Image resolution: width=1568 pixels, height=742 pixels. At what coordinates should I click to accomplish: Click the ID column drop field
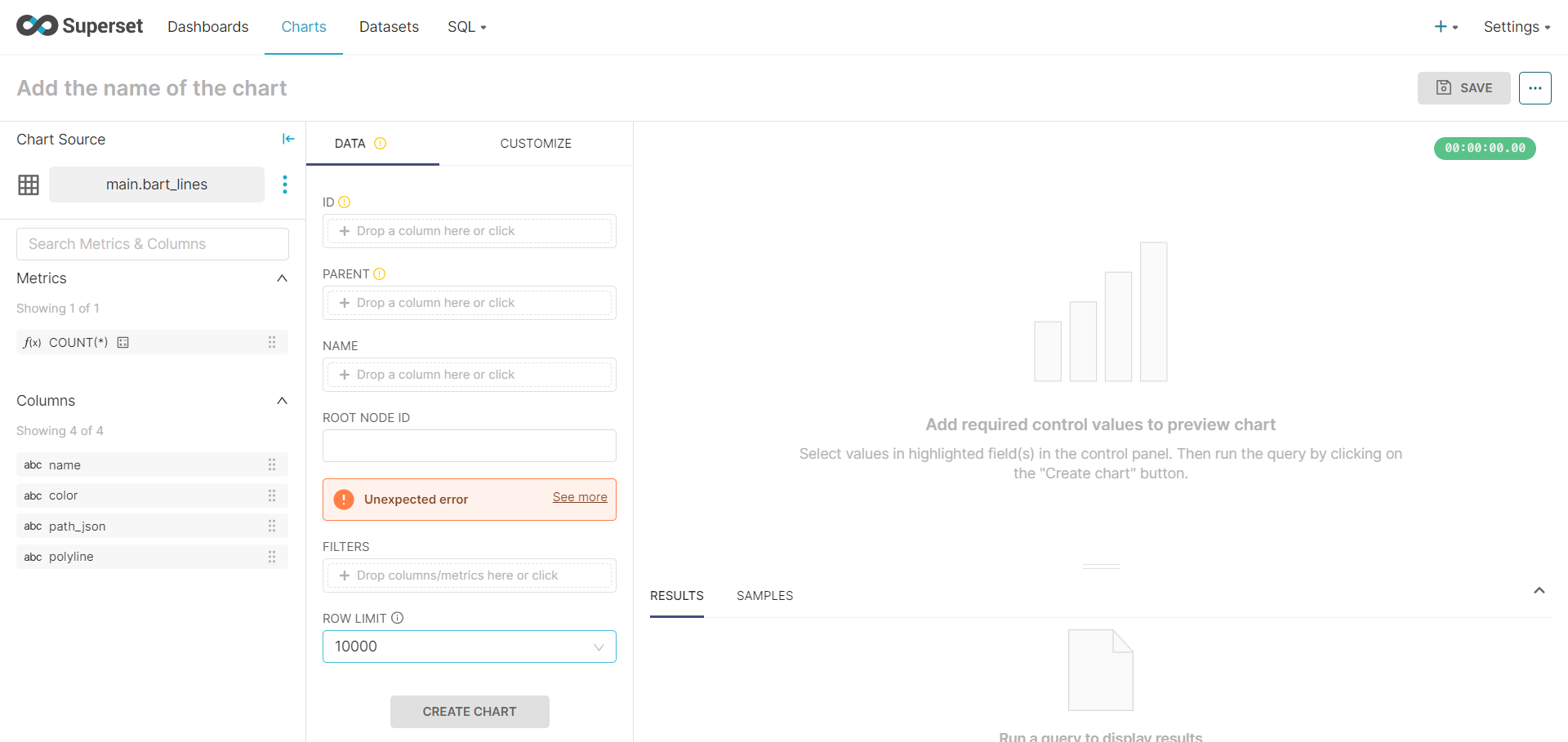coord(470,231)
